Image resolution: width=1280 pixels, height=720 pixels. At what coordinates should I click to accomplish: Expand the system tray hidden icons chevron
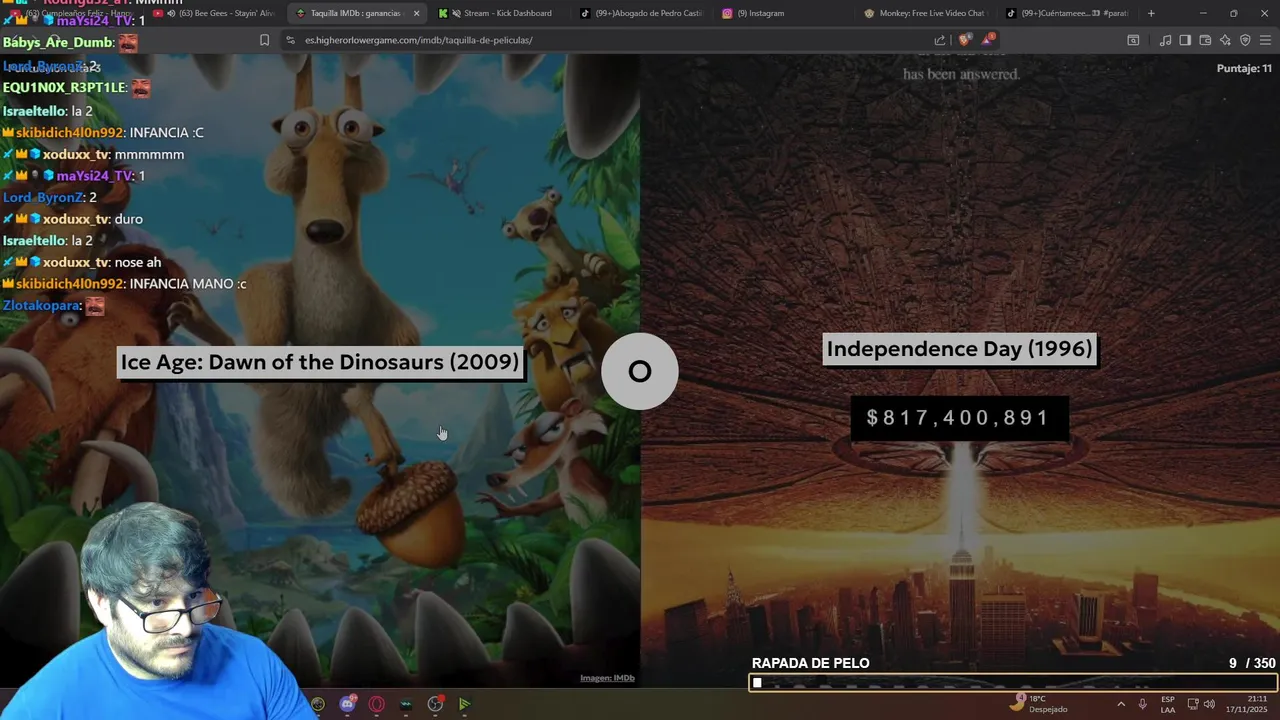coord(1121,704)
